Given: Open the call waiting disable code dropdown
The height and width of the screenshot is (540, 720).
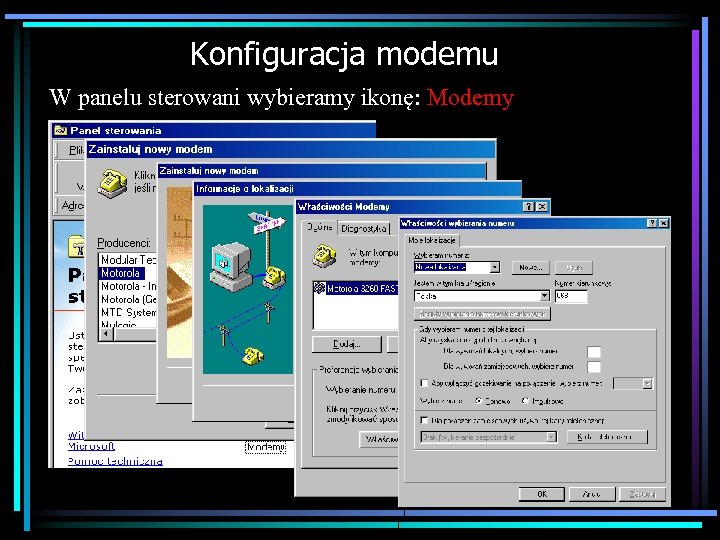Looking at the screenshot, I should tap(647, 383).
